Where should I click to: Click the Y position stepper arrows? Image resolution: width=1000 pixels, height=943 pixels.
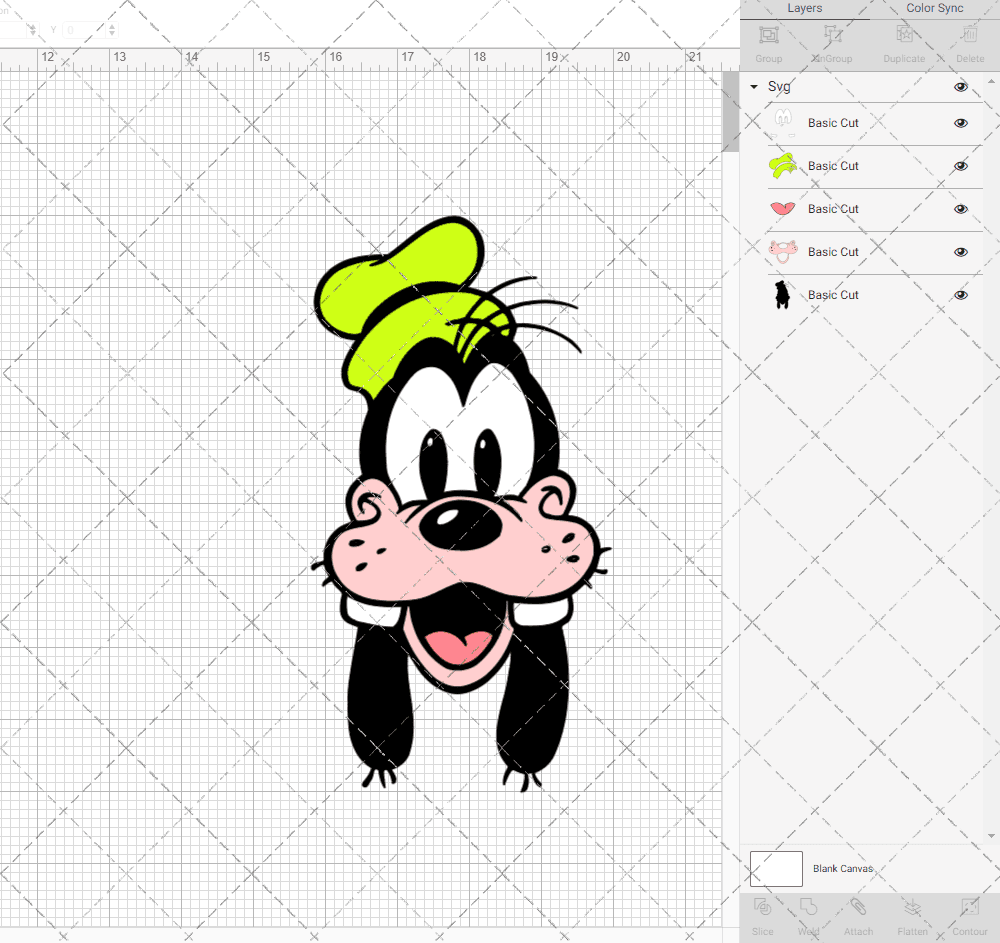(112, 29)
